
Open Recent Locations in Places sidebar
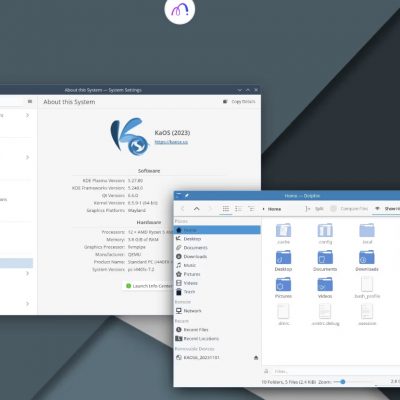coord(217,339)
